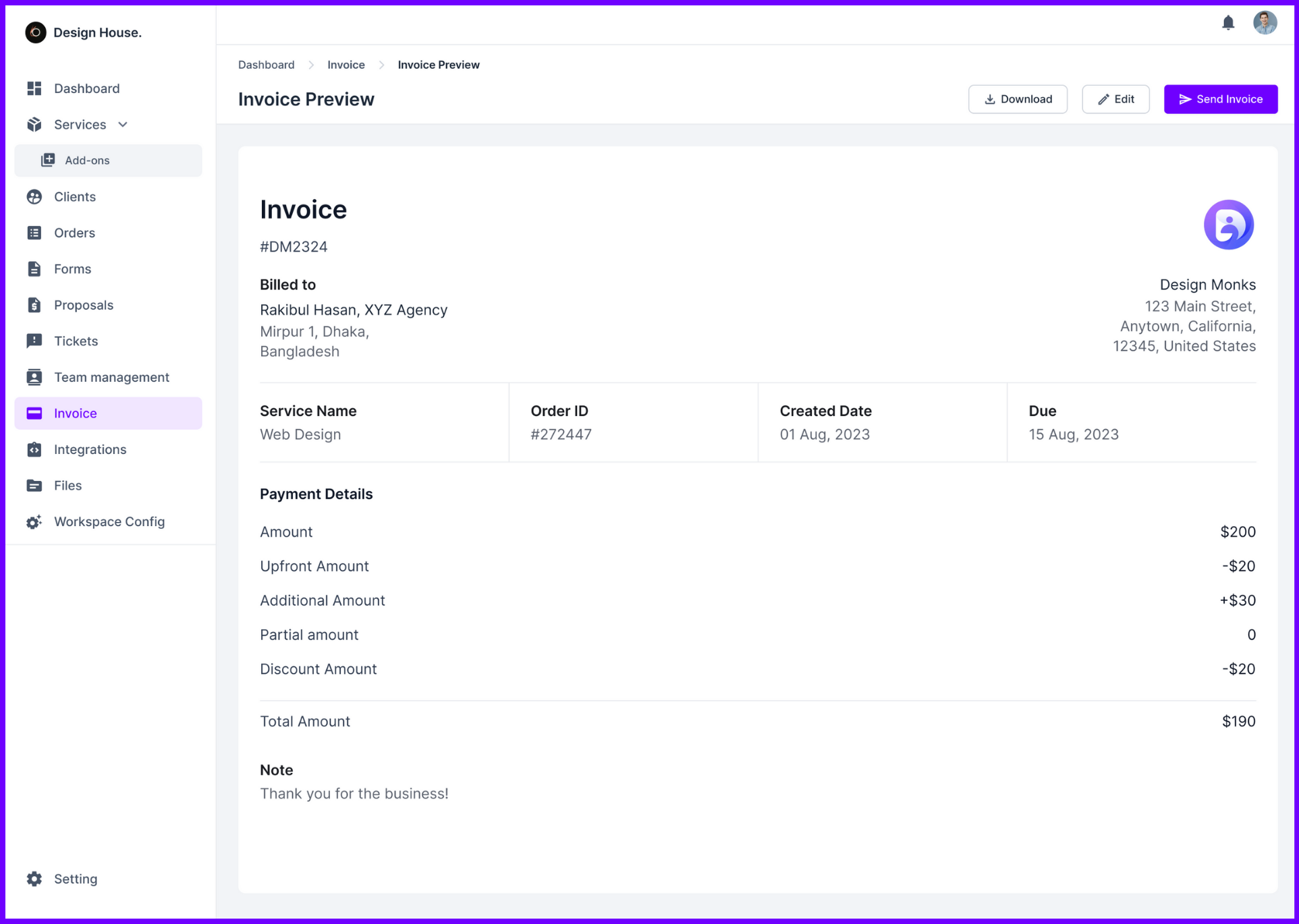
Task: Click the Dashboard sidebar icon
Action: 34,88
